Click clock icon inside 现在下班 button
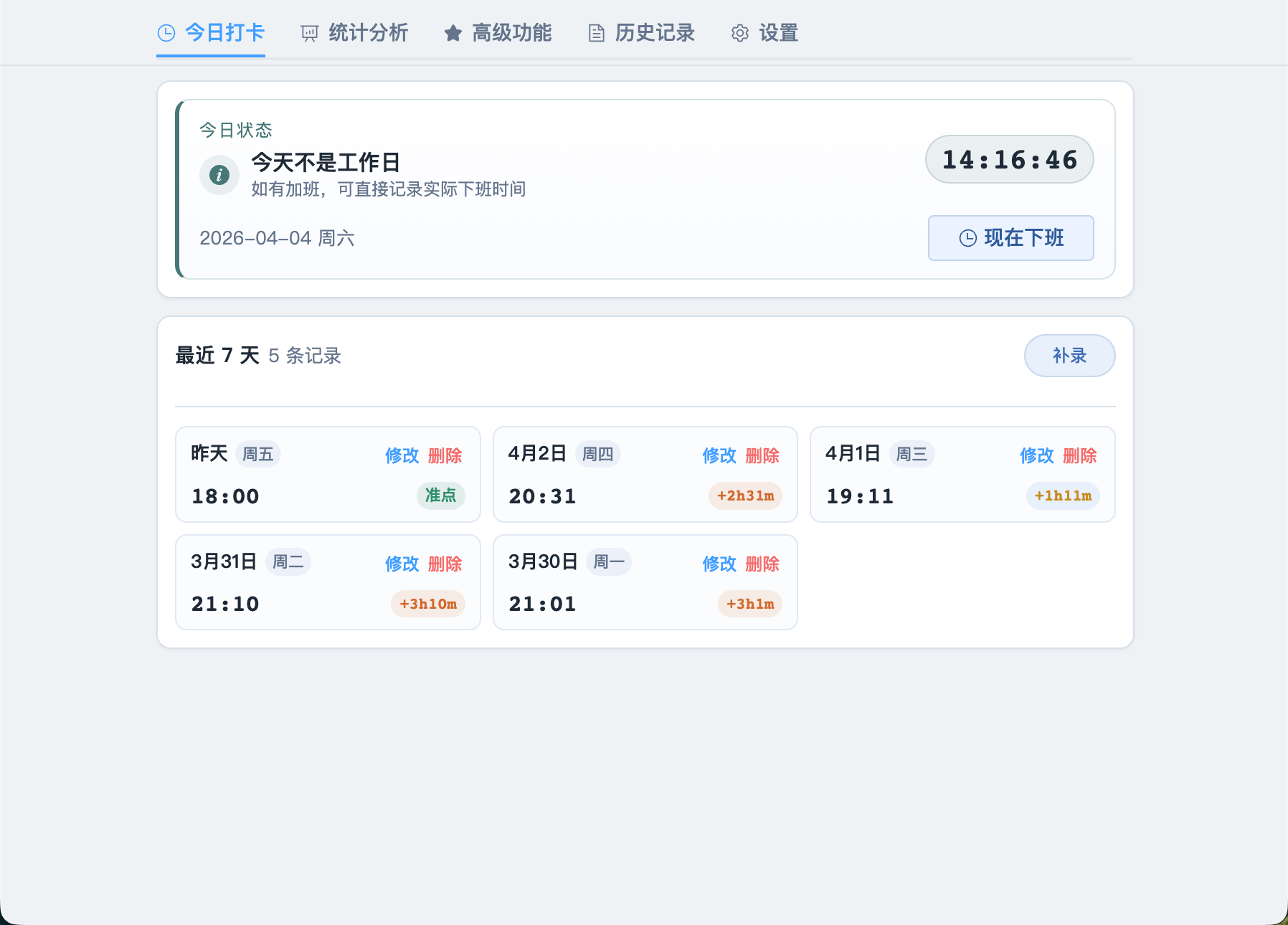This screenshot has width=1288, height=925. coord(967,238)
